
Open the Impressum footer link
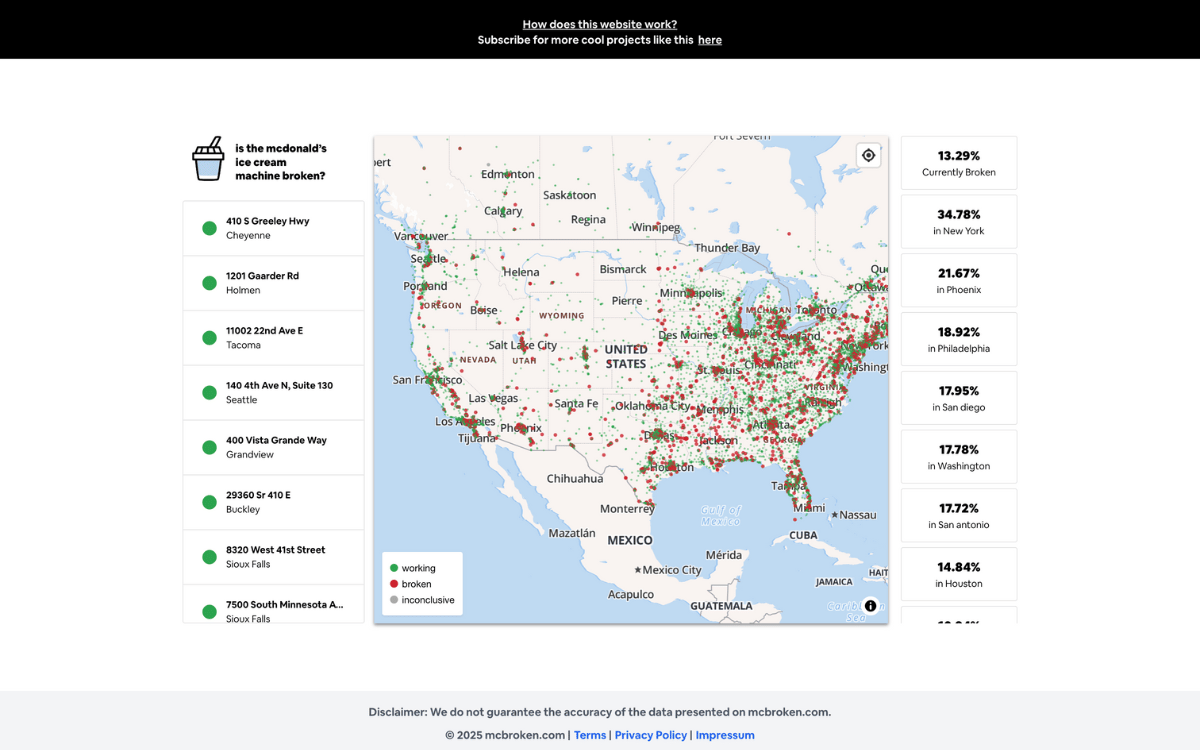725,735
